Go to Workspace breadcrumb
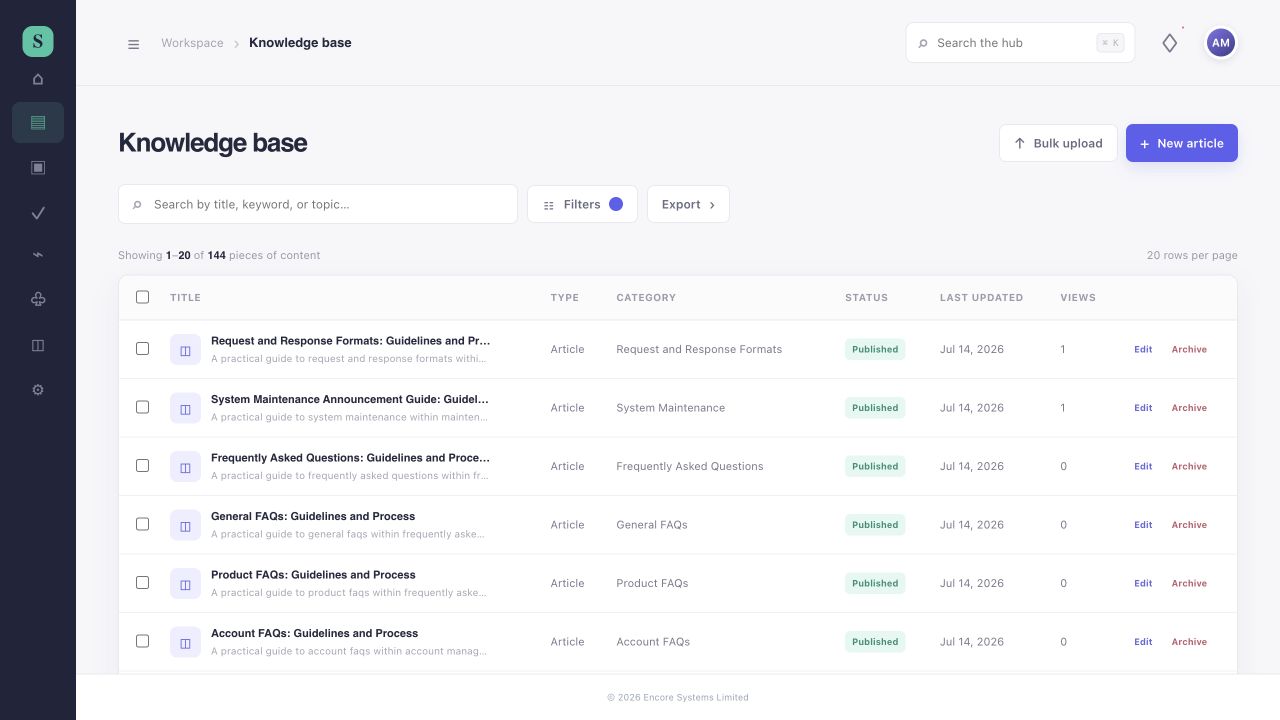The height and width of the screenshot is (720, 1280). 192,43
